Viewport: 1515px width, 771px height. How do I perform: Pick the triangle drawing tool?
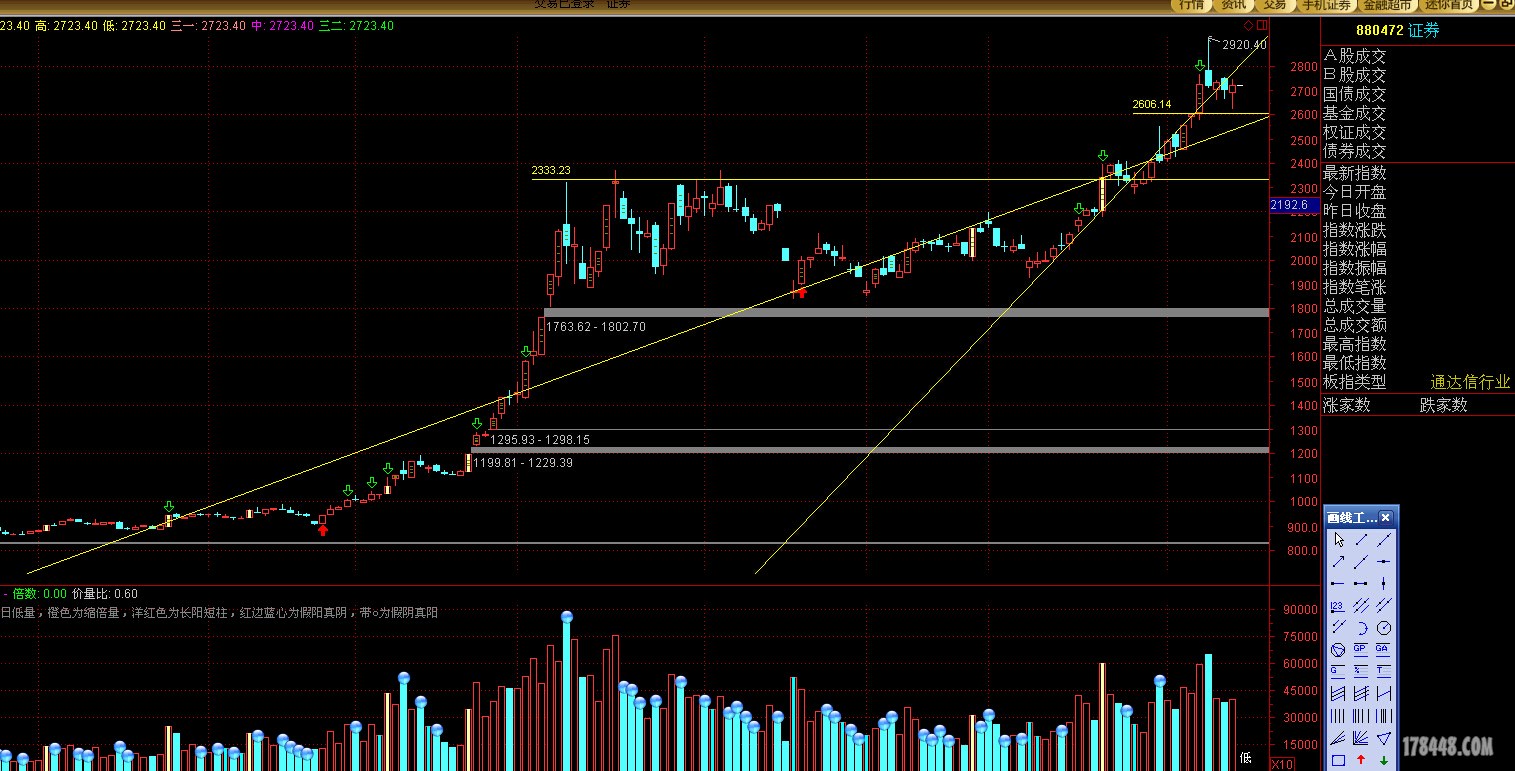click(x=1384, y=739)
